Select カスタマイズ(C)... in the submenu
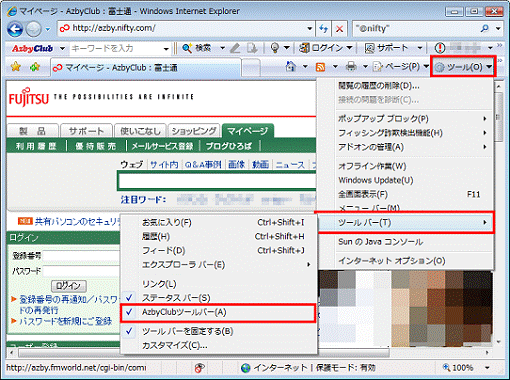The image size is (510, 380). tap(218, 346)
